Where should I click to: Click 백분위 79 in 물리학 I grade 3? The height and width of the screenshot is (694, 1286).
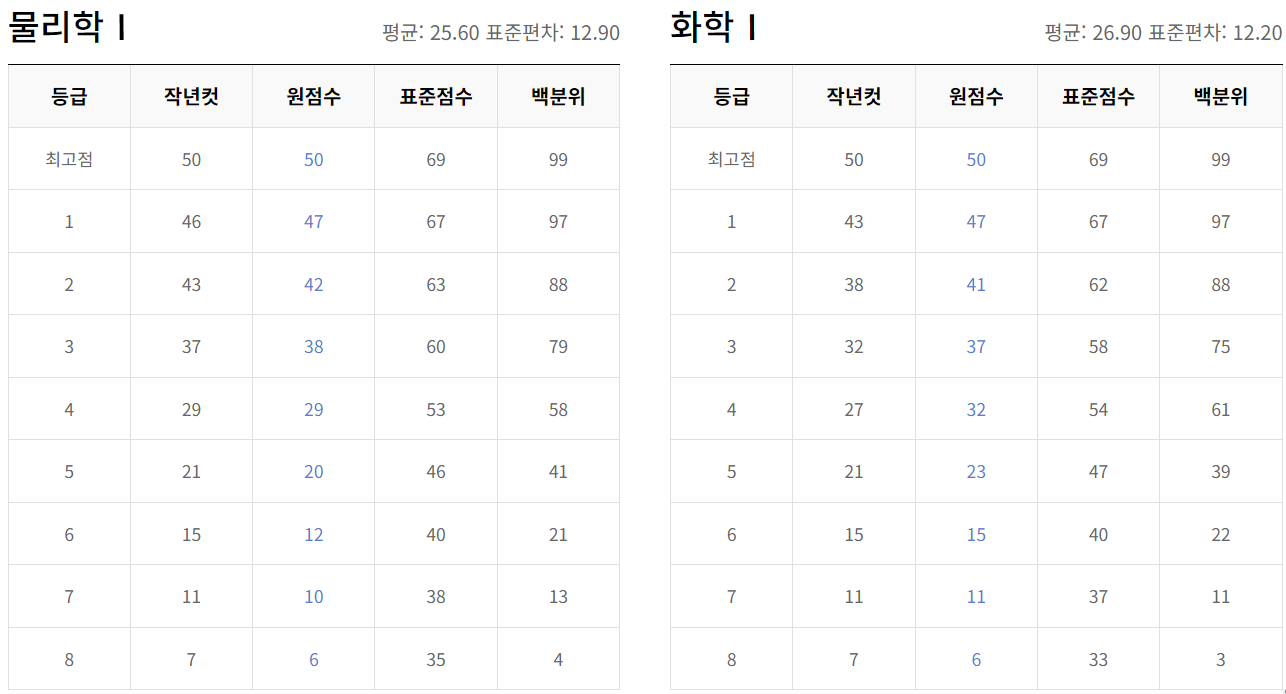(558, 347)
